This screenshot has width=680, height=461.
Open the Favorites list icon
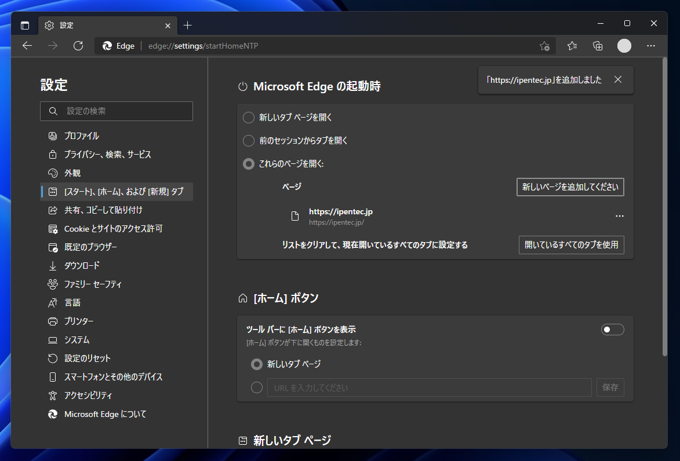coord(572,46)
